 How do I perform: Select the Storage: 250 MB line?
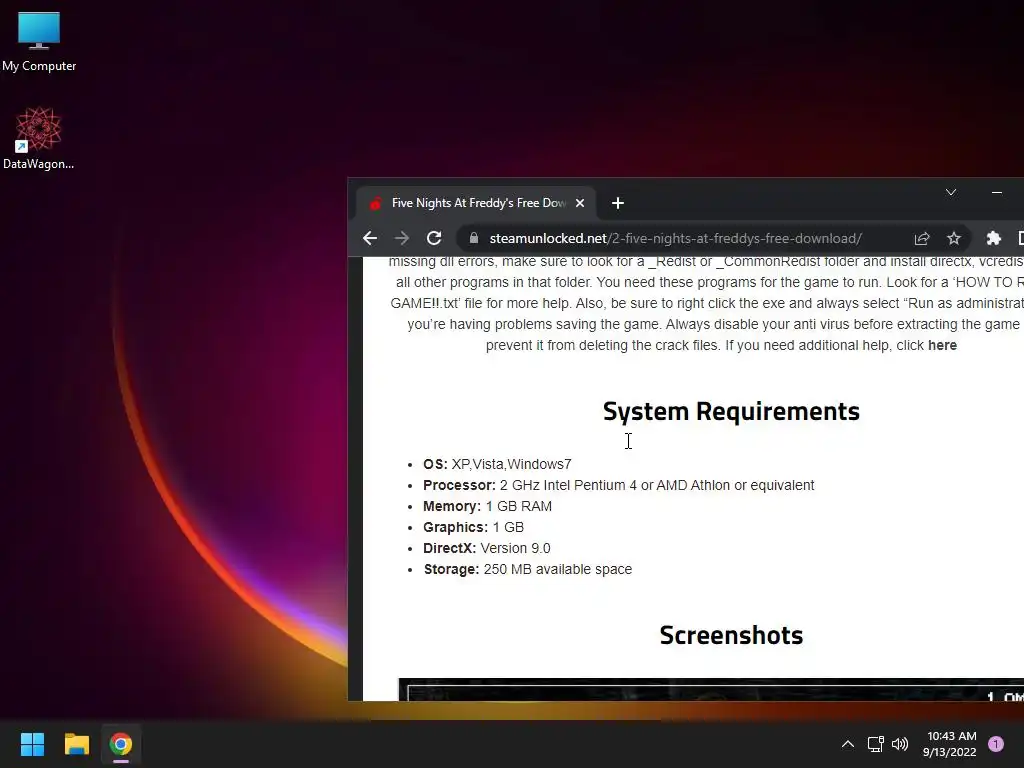(x=528, y=569)
